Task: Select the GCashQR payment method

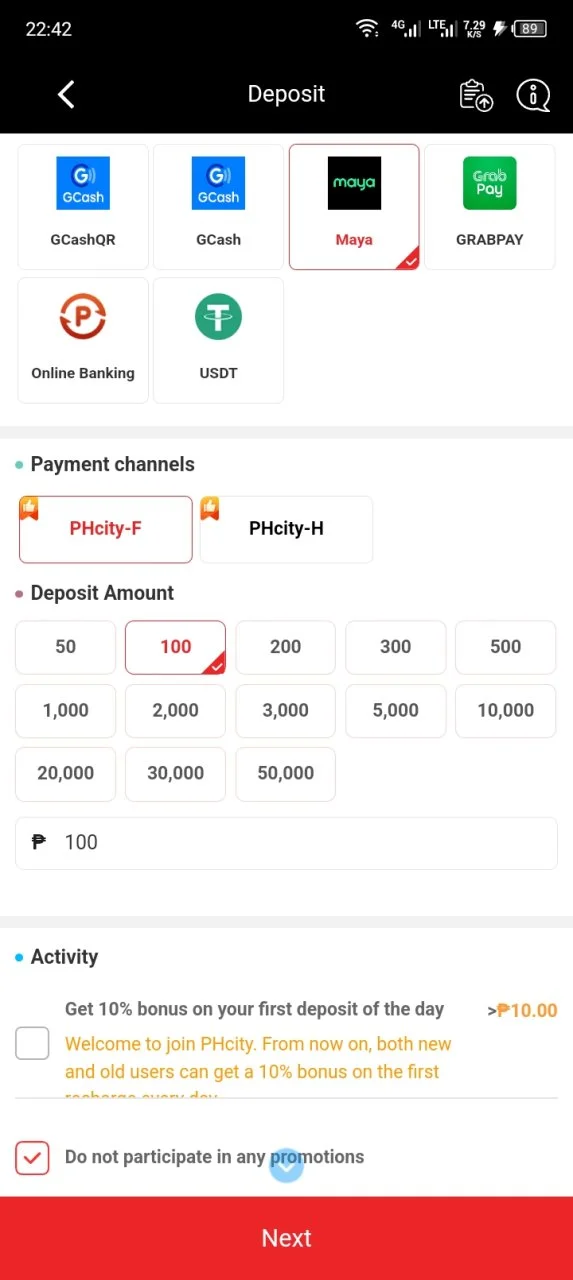Action: point(83,207)
